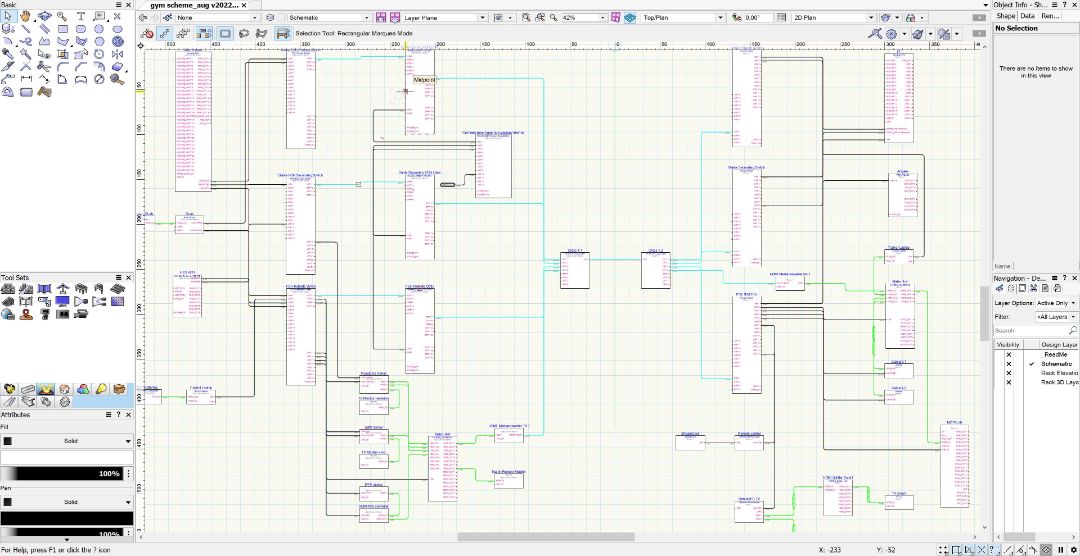Select the Selection arrow tool

pos(8,17)
